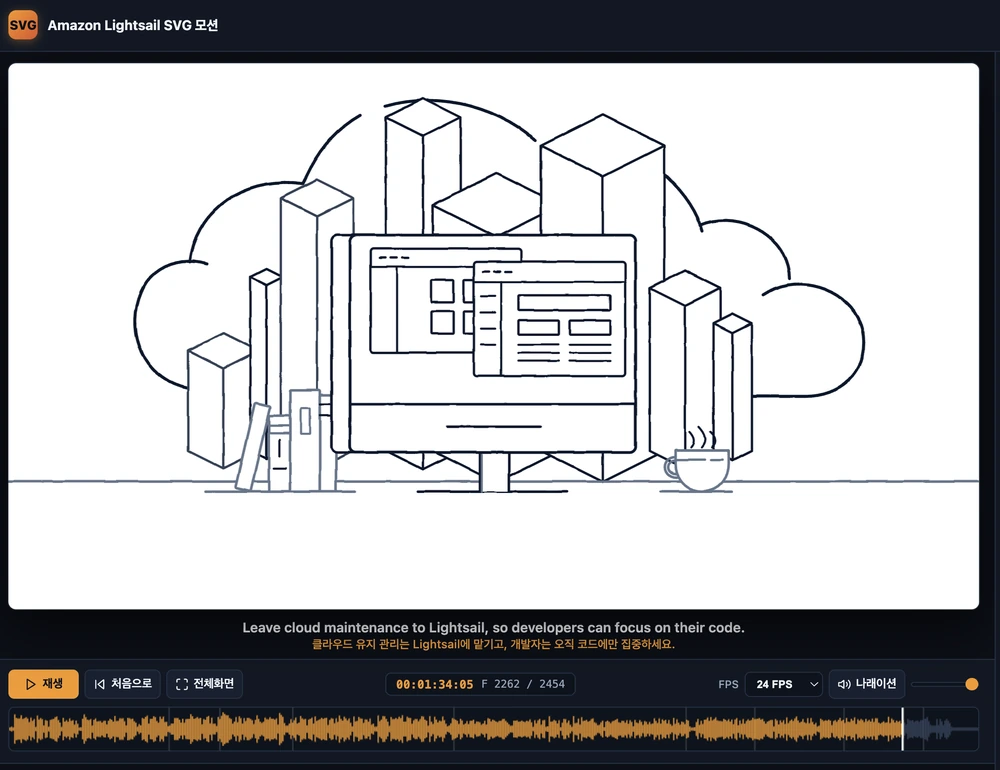
Task: Click the FPS label
Action: 728,685
